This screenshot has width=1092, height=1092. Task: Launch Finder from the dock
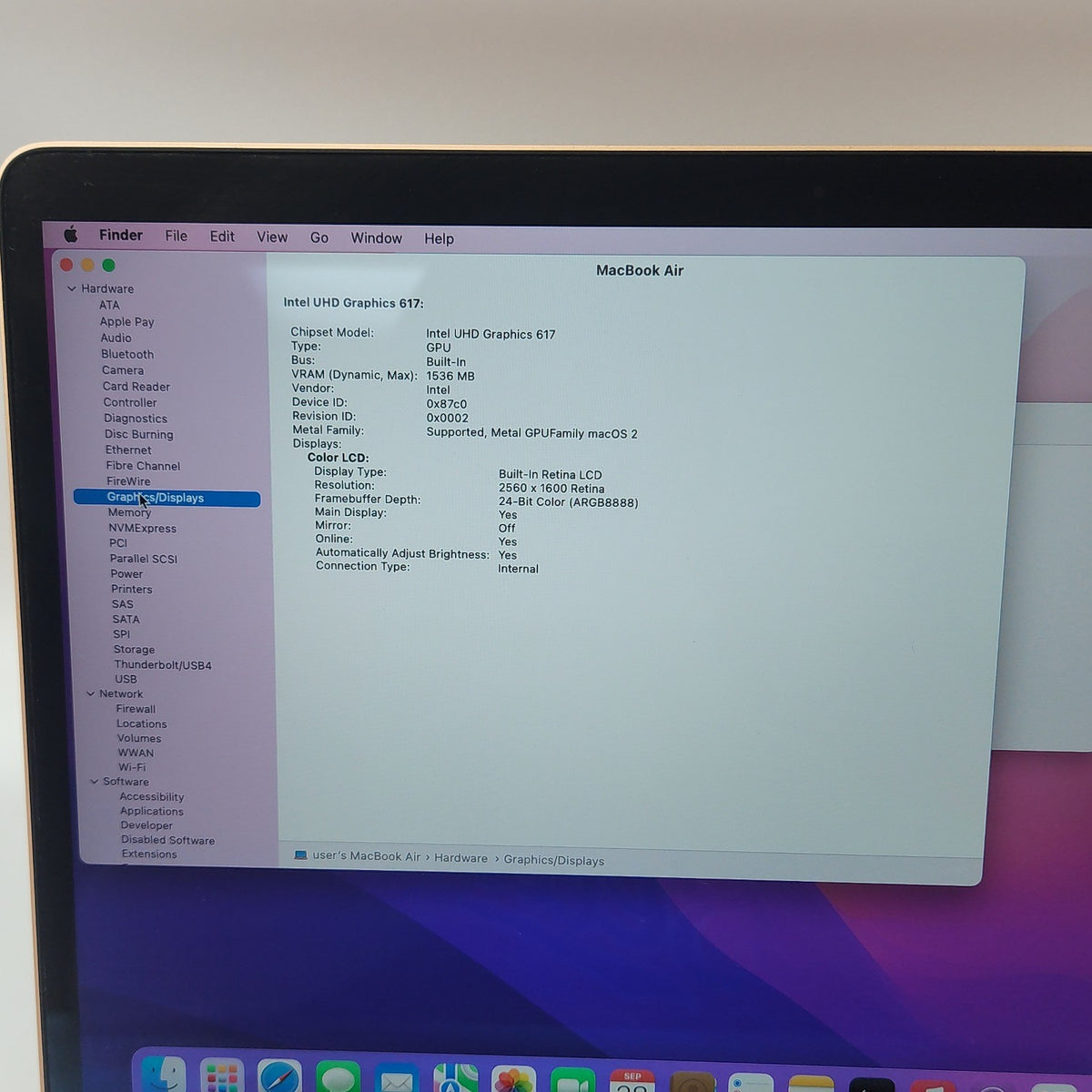(165, 1075)
